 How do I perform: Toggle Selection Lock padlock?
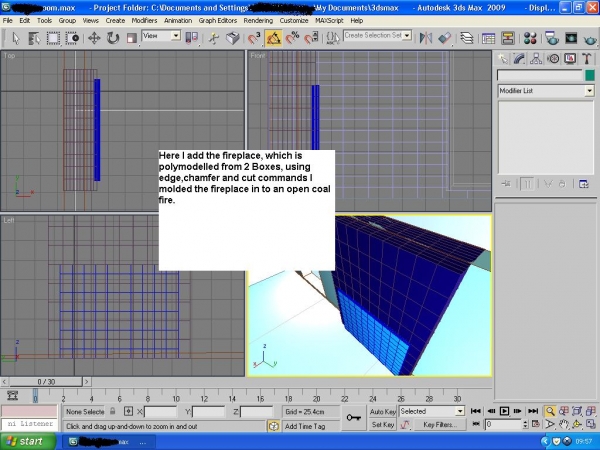[112, 411]
